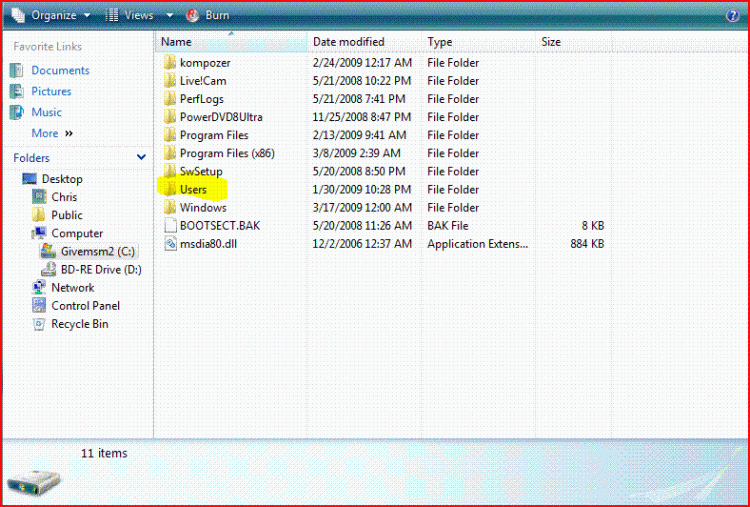Open Pictures favorite link
Screen dimensions: 750x507
pos(51,91)
